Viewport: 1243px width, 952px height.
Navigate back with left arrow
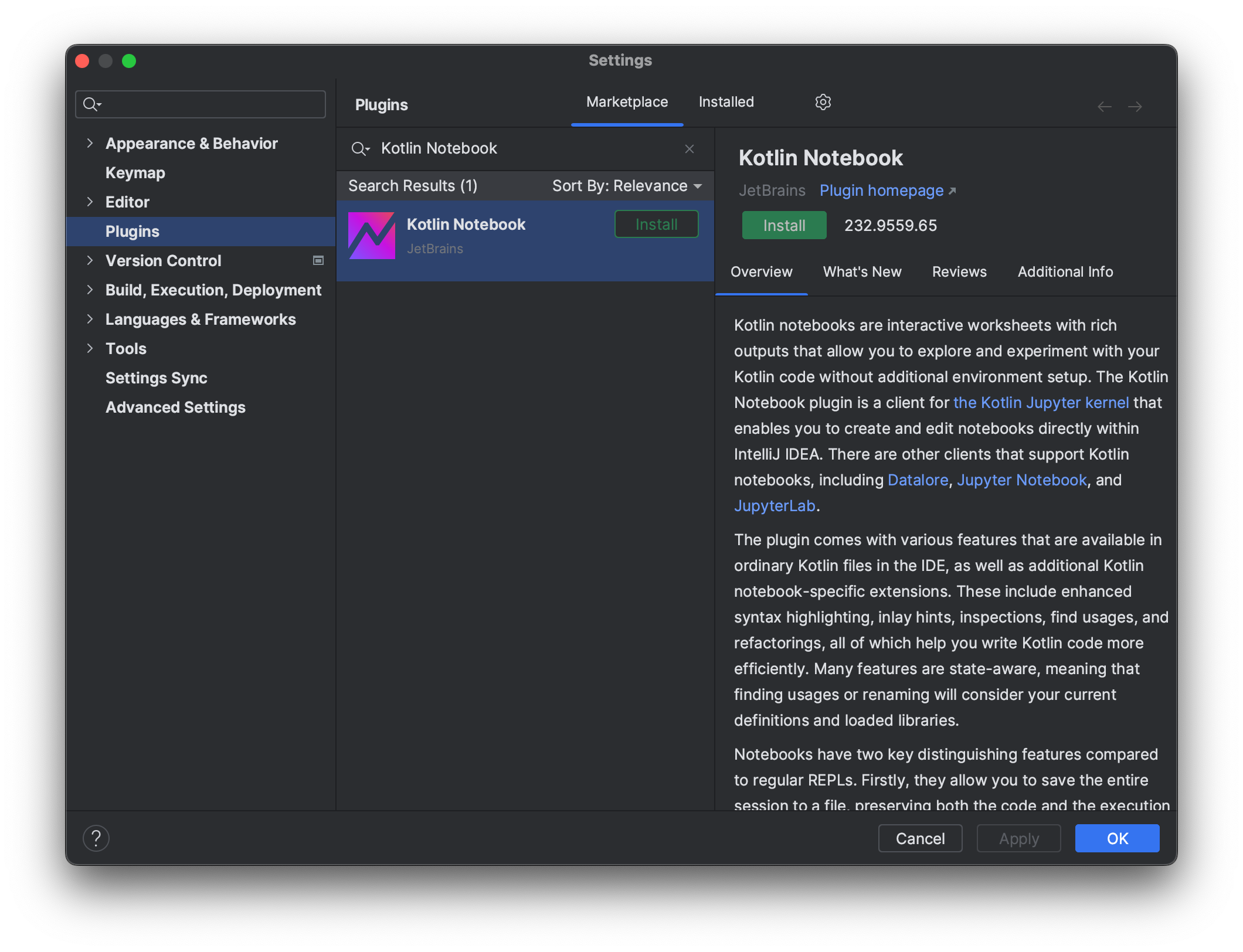[x=1104, y=107]
